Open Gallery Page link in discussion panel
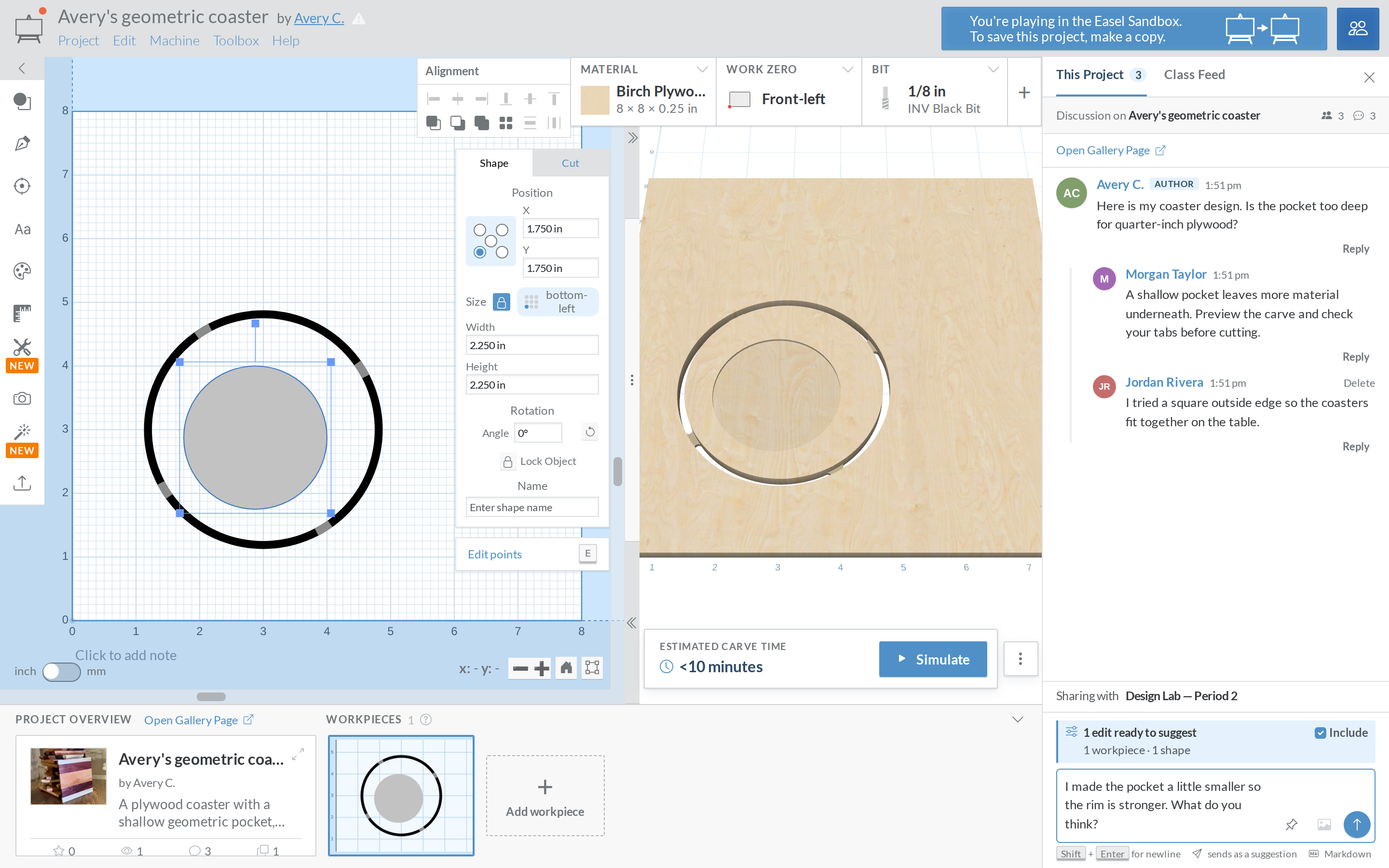Image resolution: width=1389 pixels, height=868 pixels. click(1111, 150)
